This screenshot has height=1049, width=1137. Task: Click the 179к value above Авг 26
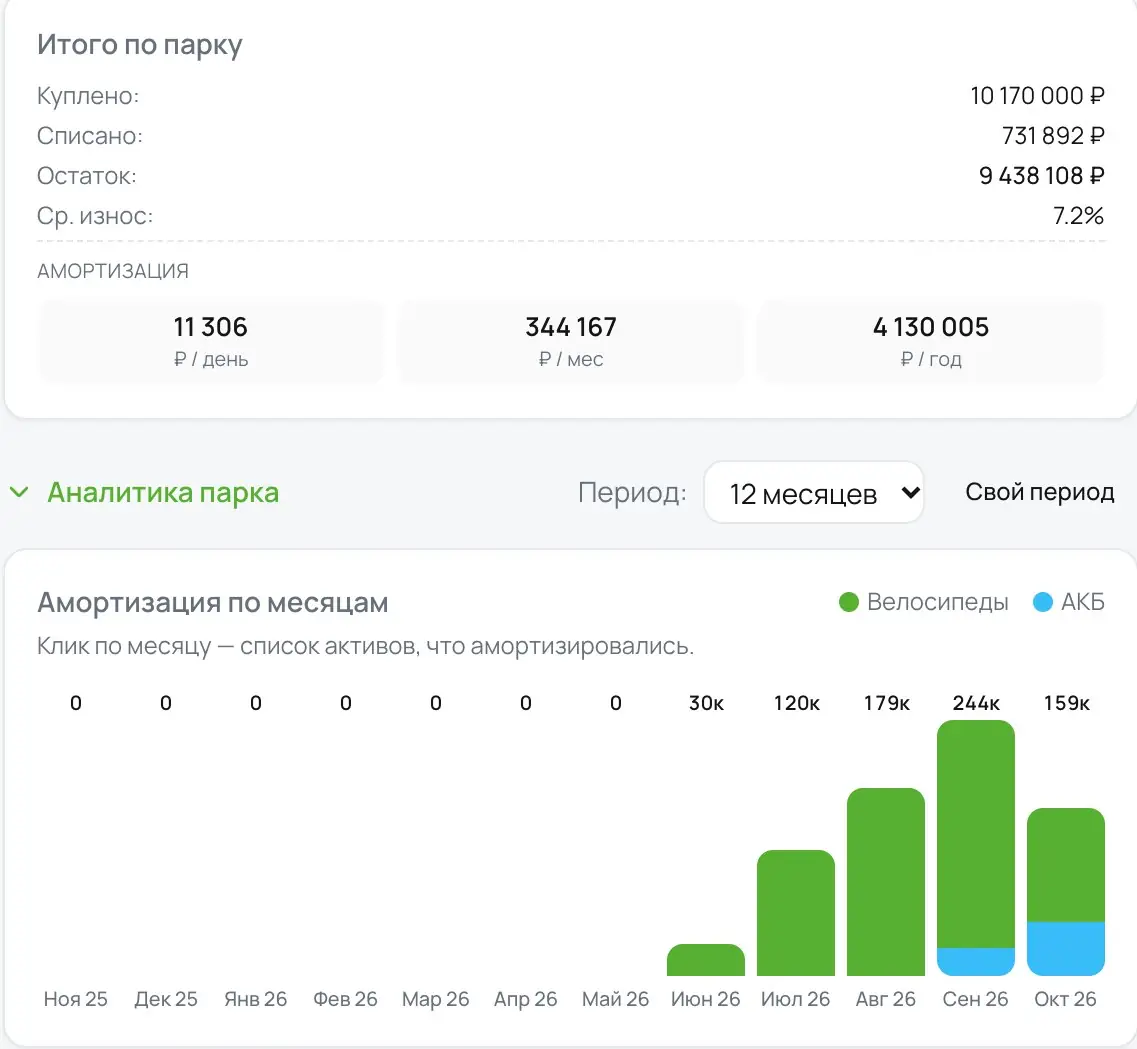pyautogui.click(x=886, y=703)
